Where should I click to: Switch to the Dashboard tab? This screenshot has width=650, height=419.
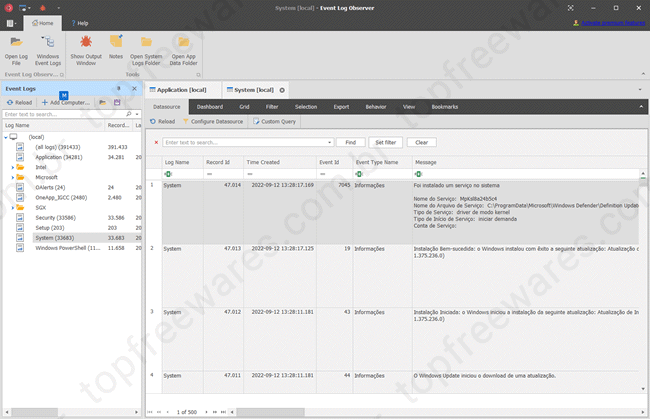210,106
